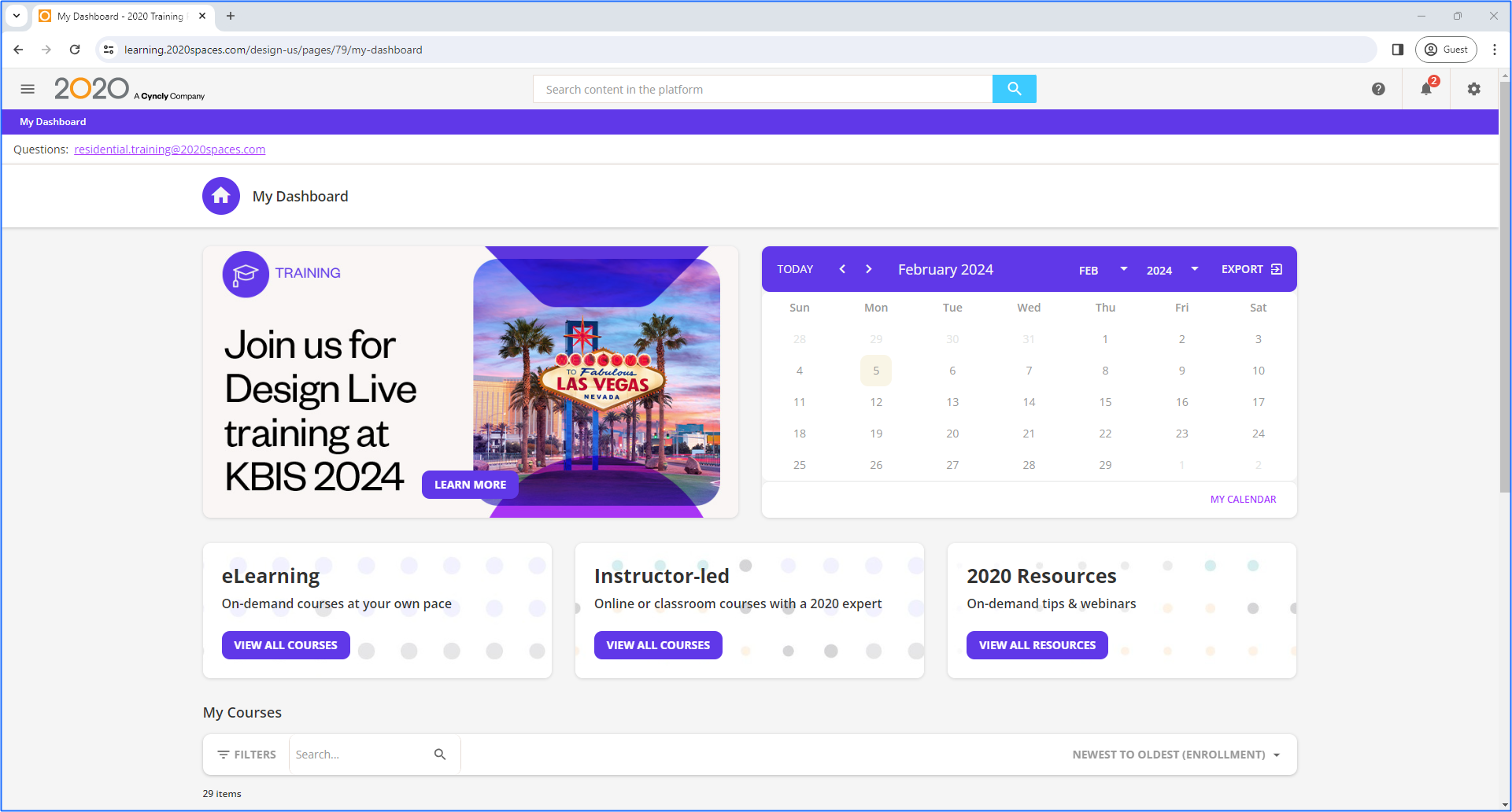Click the browser address bar URL

coord(273,50)
